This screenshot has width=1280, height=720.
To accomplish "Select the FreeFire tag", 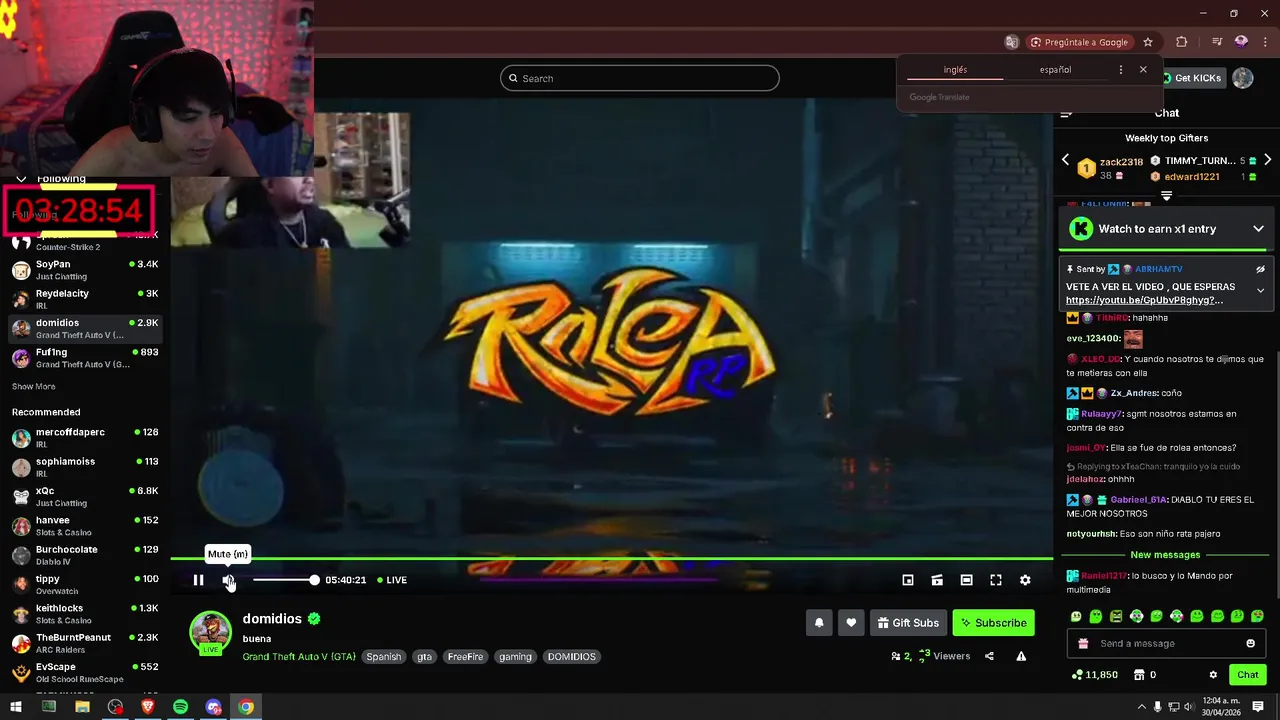I will pyautogui.click(x=465, y=657).
